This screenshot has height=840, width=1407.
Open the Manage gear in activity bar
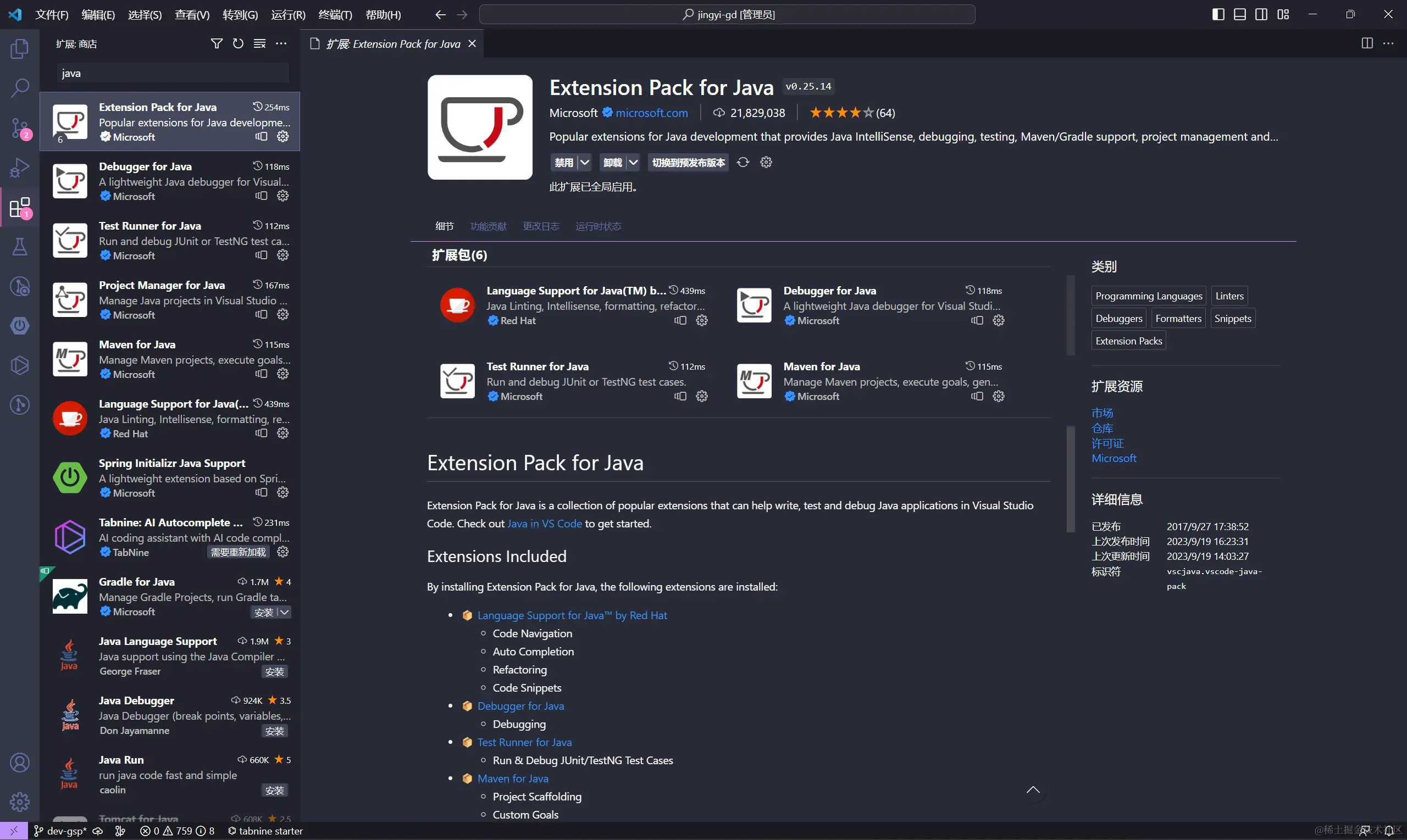tap(20, 802)
